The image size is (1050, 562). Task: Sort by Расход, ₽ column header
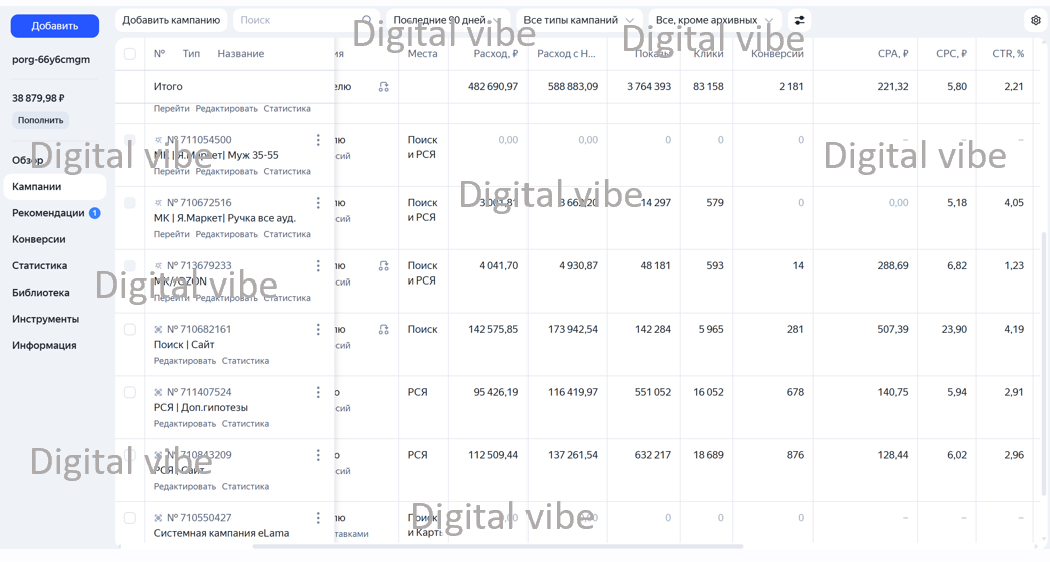[x=496, y=54]
